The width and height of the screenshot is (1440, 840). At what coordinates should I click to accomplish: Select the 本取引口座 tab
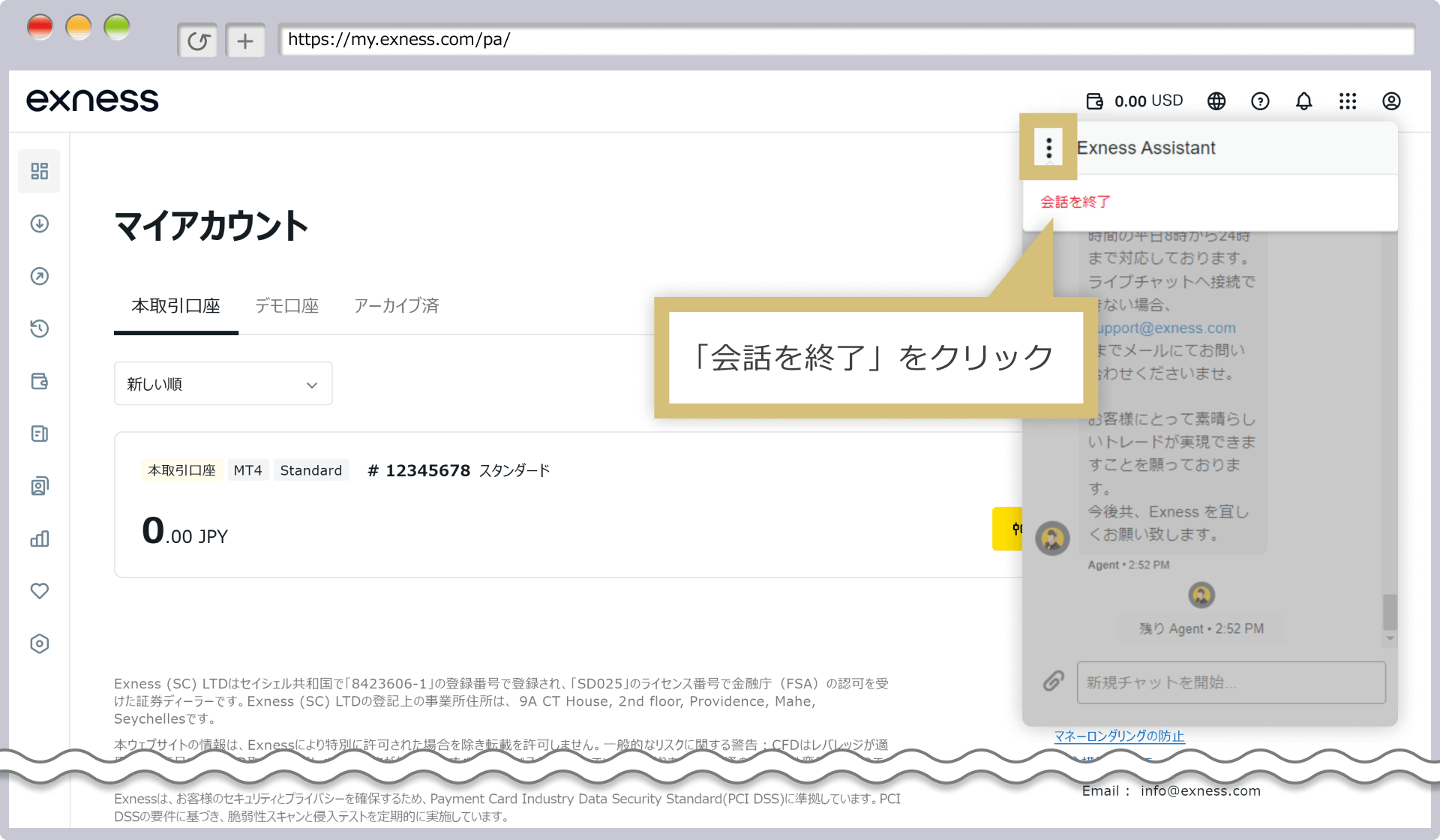(176, 306)
